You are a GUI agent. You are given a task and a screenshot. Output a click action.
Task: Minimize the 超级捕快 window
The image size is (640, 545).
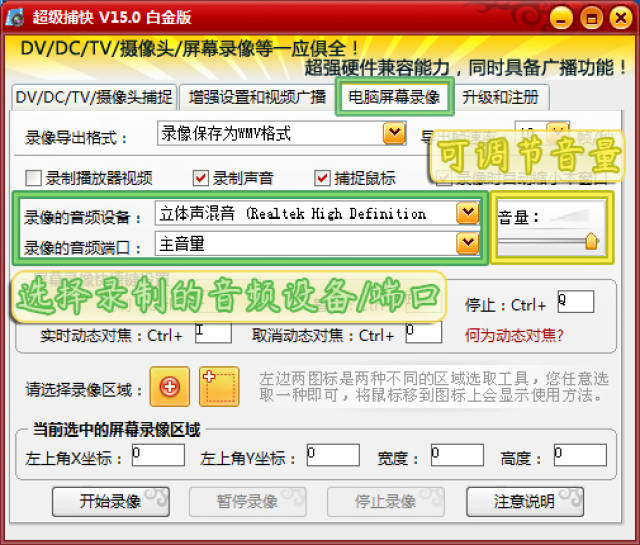click(x=561, y=18)
